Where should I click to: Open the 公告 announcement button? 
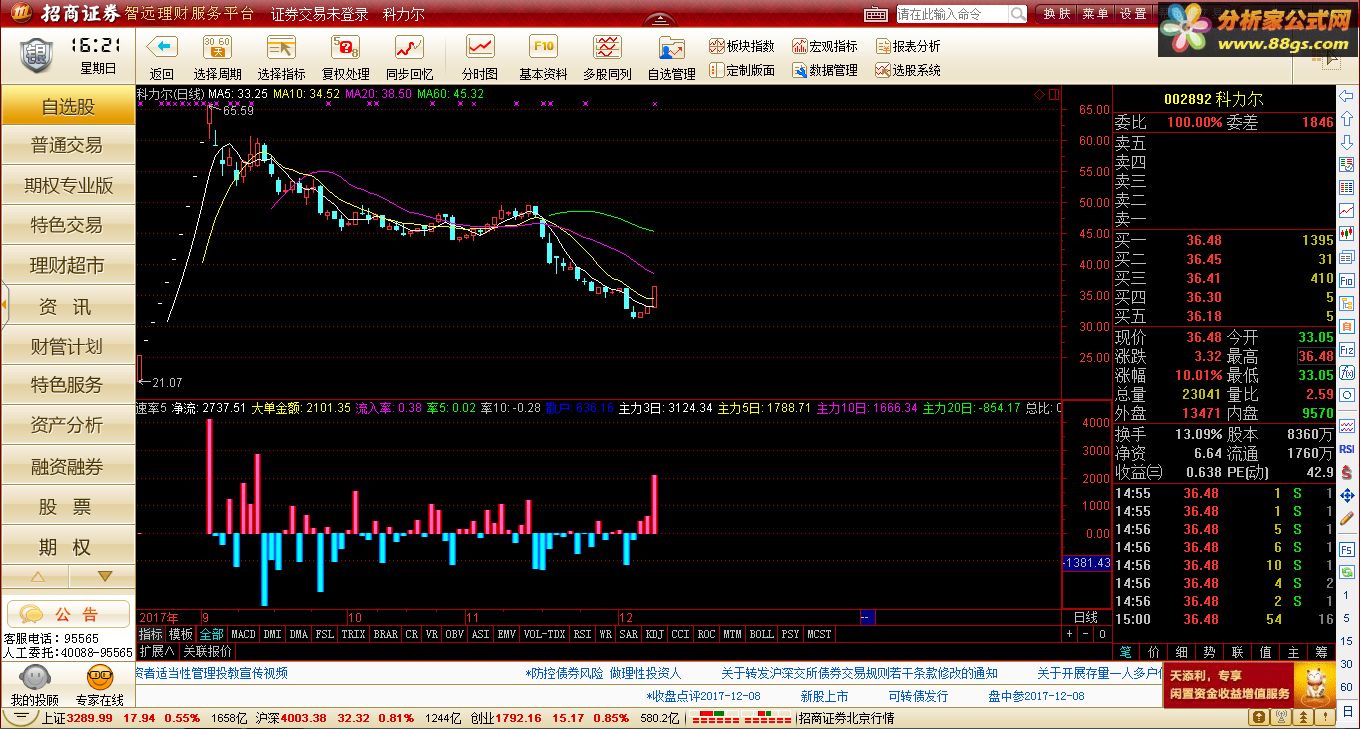pos(68,614)
